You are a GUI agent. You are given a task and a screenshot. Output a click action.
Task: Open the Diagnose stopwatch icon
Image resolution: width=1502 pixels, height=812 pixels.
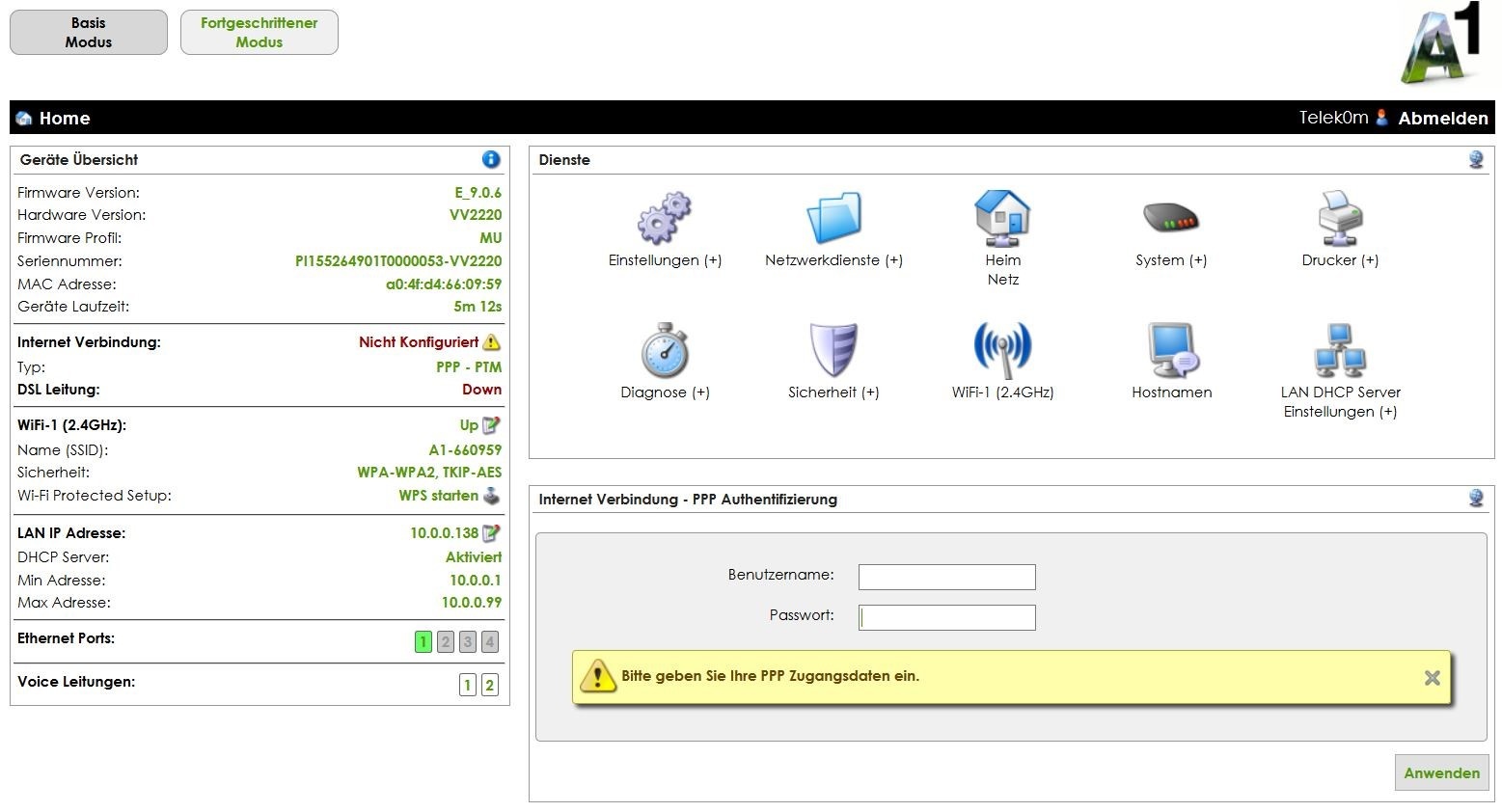click(x=664, y=350)
